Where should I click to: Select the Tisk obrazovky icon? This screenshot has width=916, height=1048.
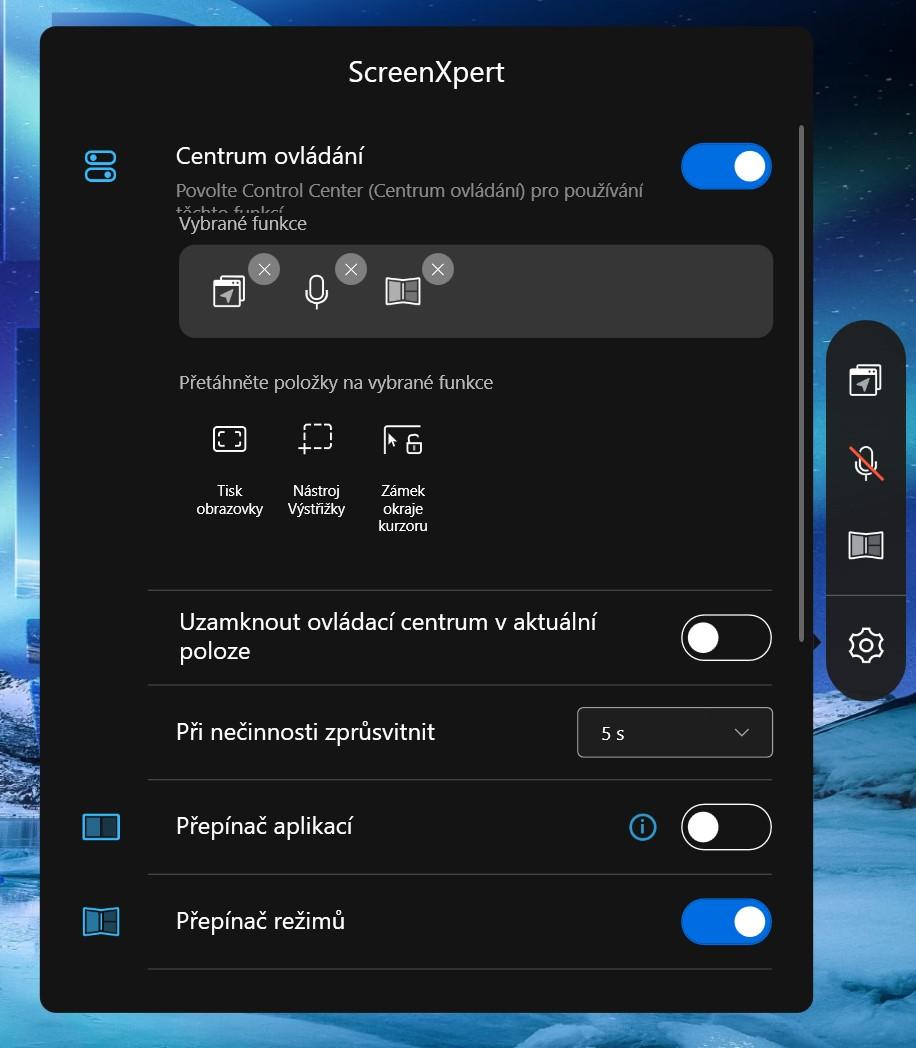click(x=229, y=439)
